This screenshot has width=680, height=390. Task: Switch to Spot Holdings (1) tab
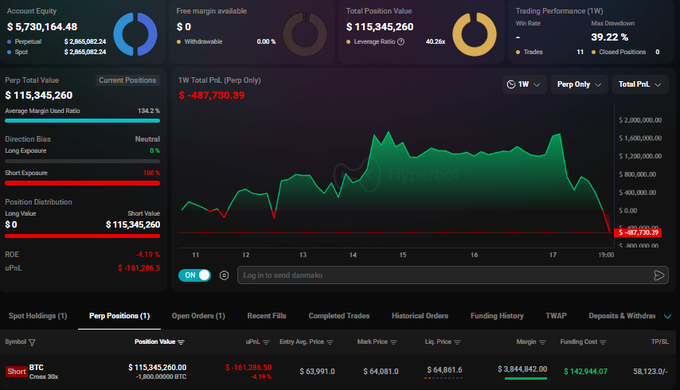click(x=38, y=316)
